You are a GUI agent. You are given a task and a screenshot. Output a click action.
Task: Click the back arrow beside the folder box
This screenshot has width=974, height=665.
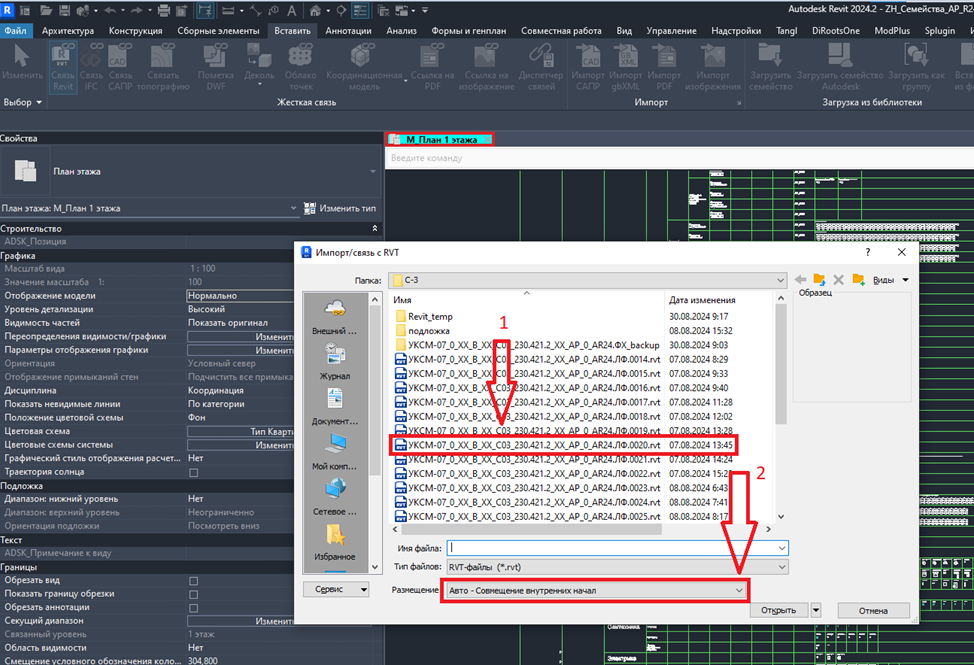[800, 279]
